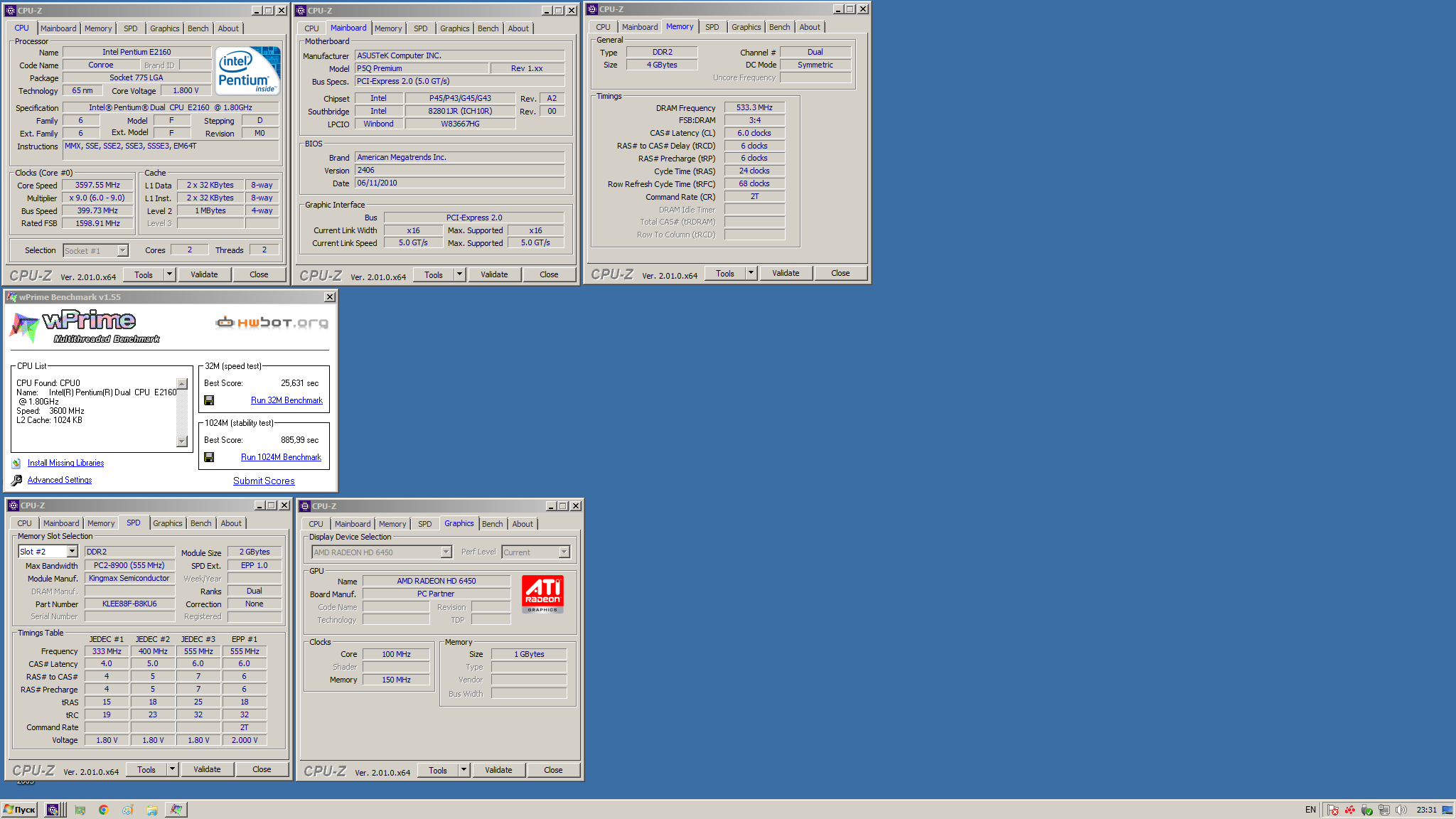Click CPU-Z title icon in Graphics window
This screenshot has height=819, width=1456.
click(x=304, y=506)
